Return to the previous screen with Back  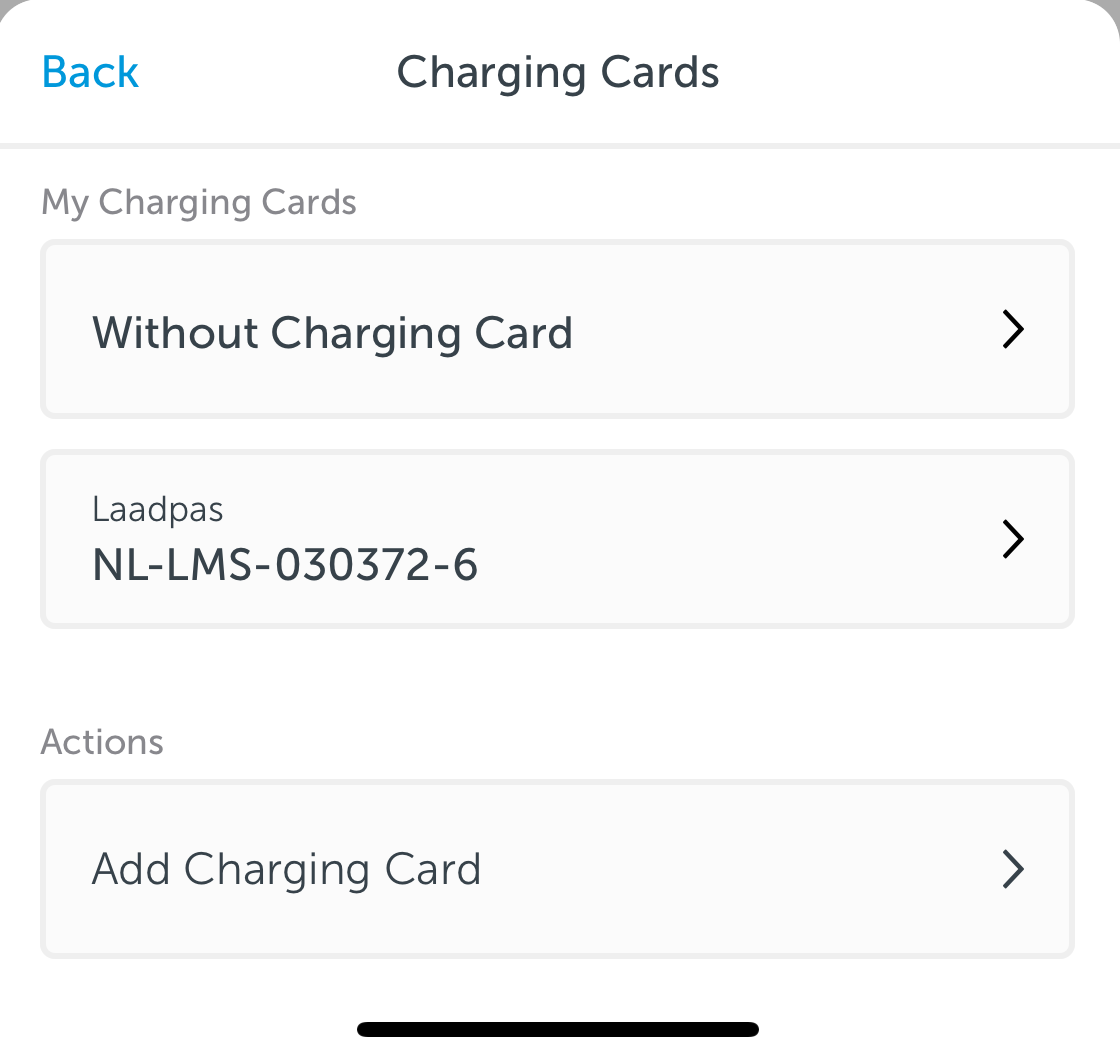[x=90, y=72]
